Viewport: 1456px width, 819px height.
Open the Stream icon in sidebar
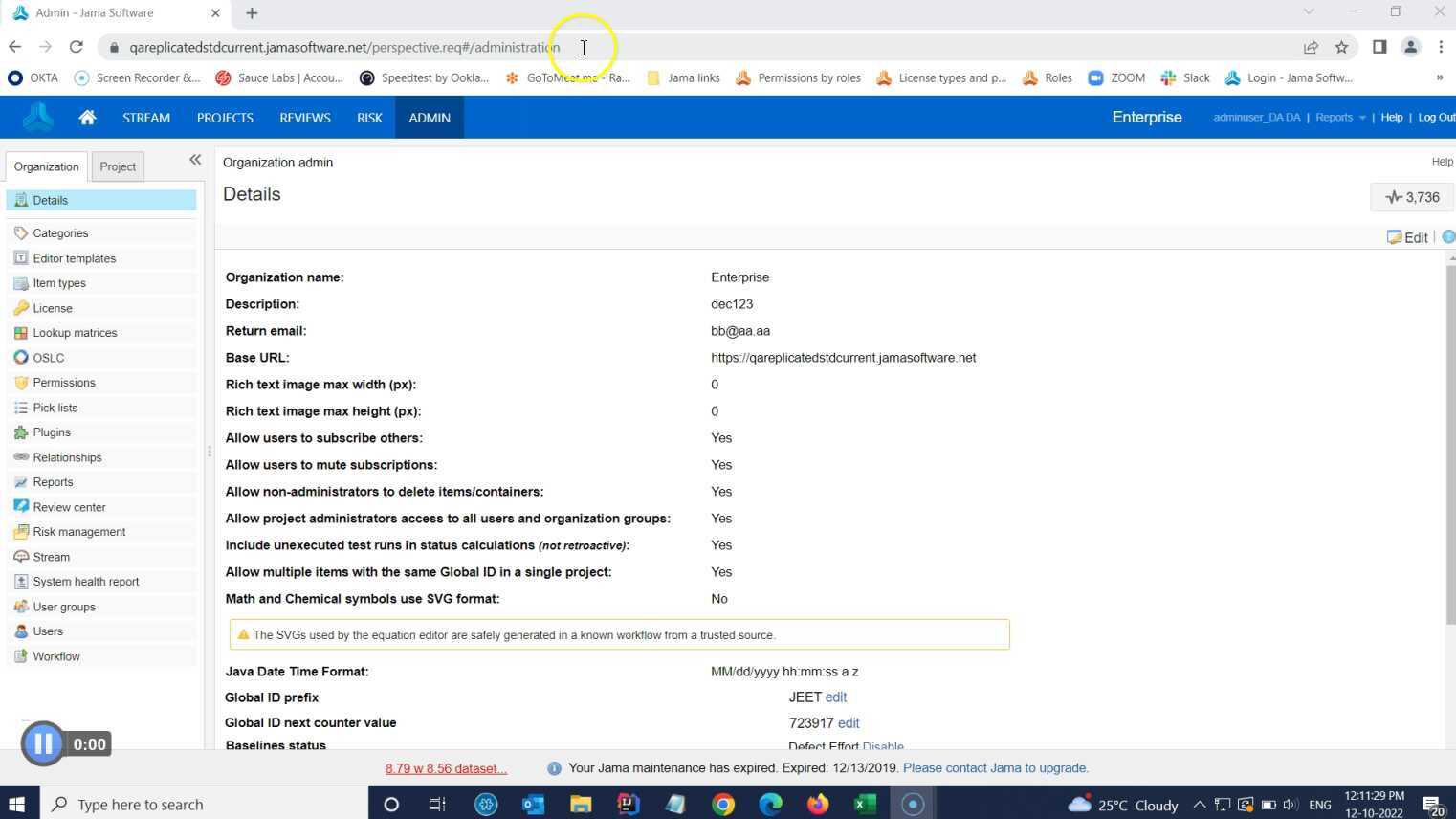click(x=21, y=557)
